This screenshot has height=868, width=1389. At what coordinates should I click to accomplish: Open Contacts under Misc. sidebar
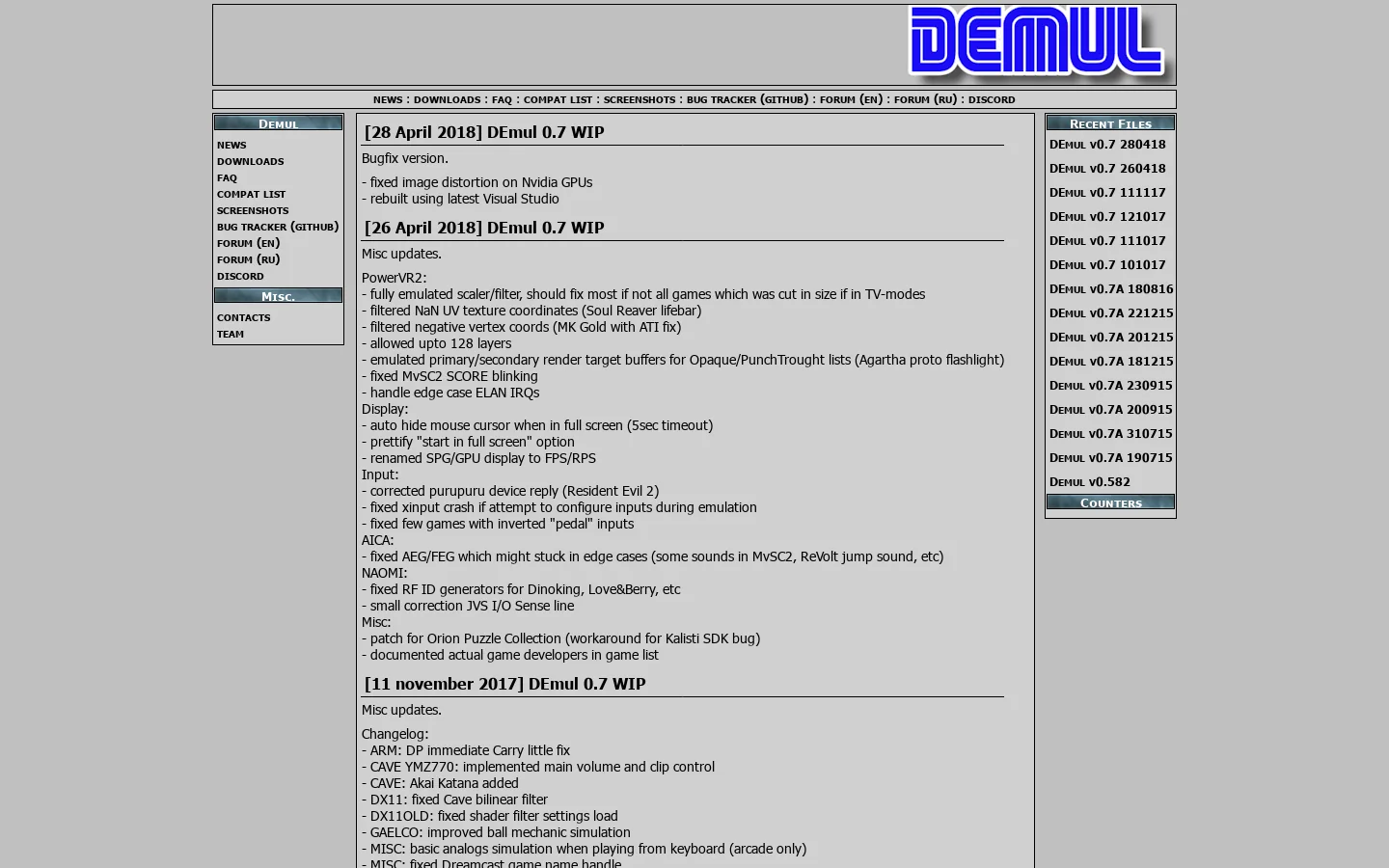pyautogui.click(x=243, y=317)
